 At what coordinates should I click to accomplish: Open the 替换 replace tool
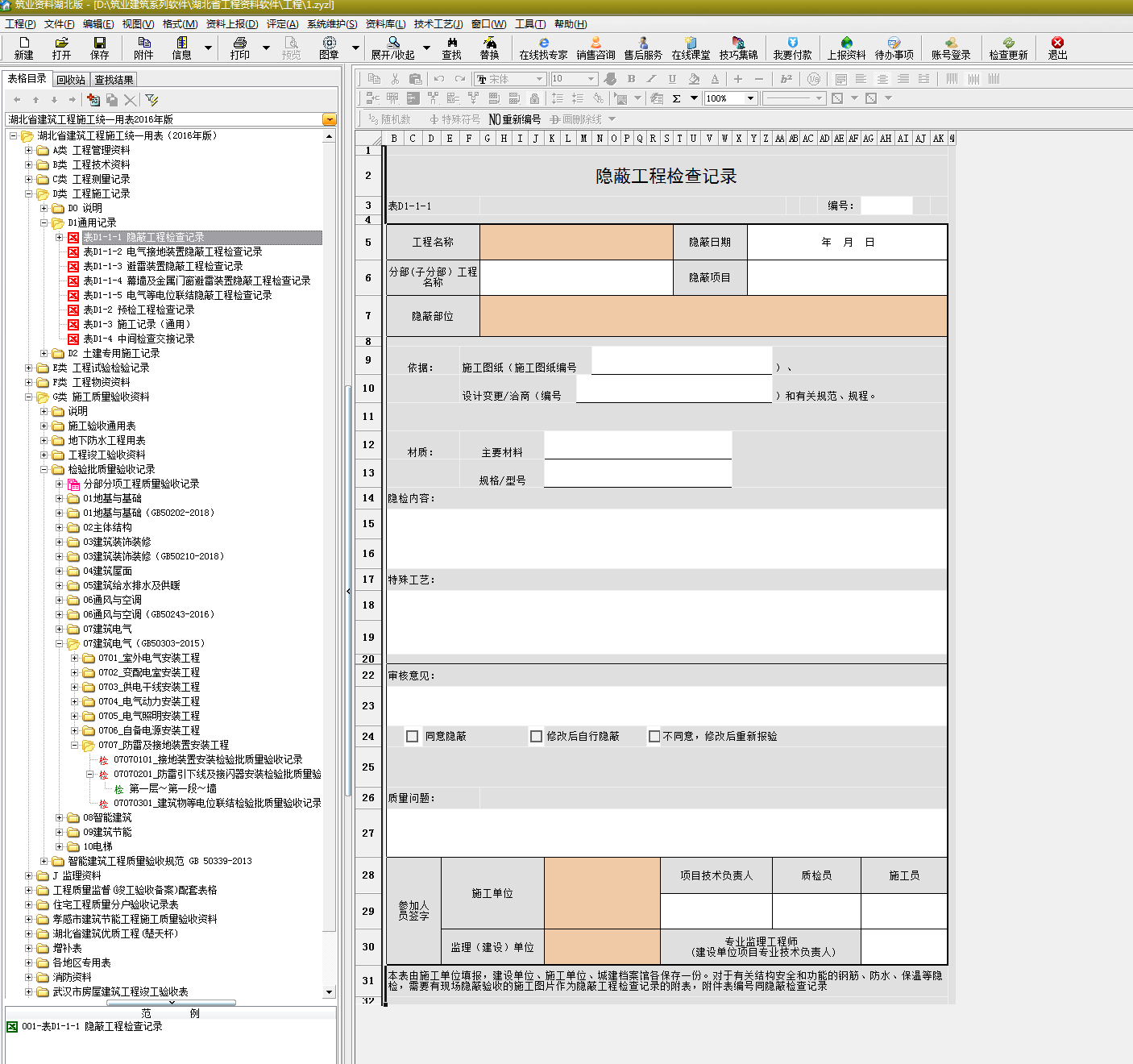pos(490,48)
